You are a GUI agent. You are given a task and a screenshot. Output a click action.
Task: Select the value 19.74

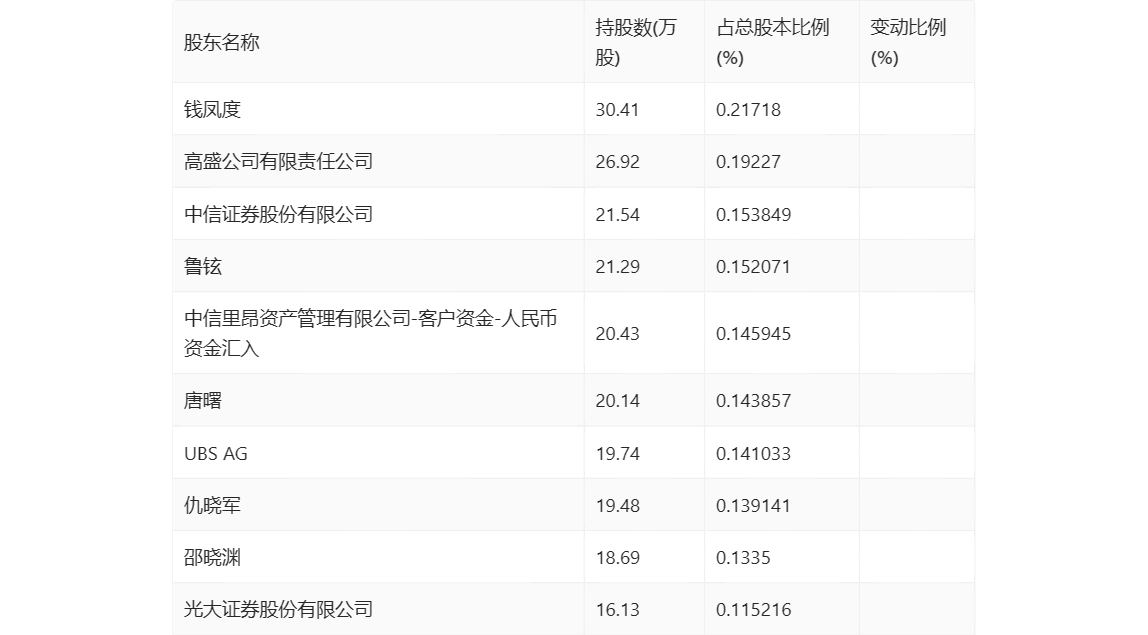[x=617, y=453]
